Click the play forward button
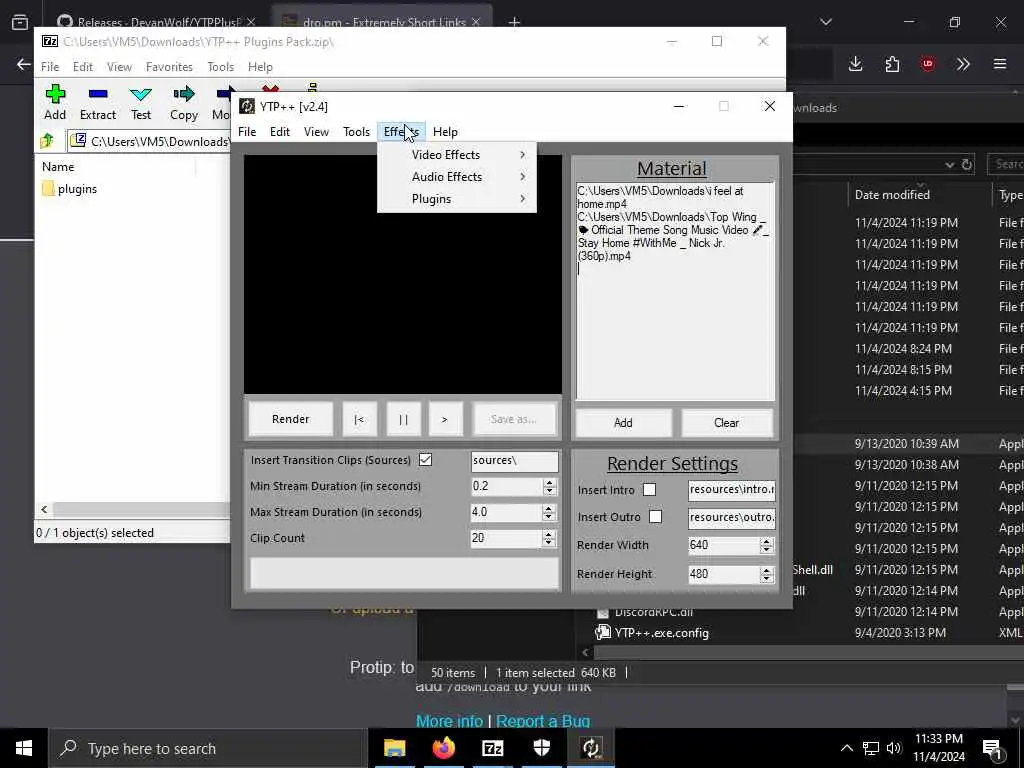This screenshot has width=1024, height=768. tap(445, 419)
